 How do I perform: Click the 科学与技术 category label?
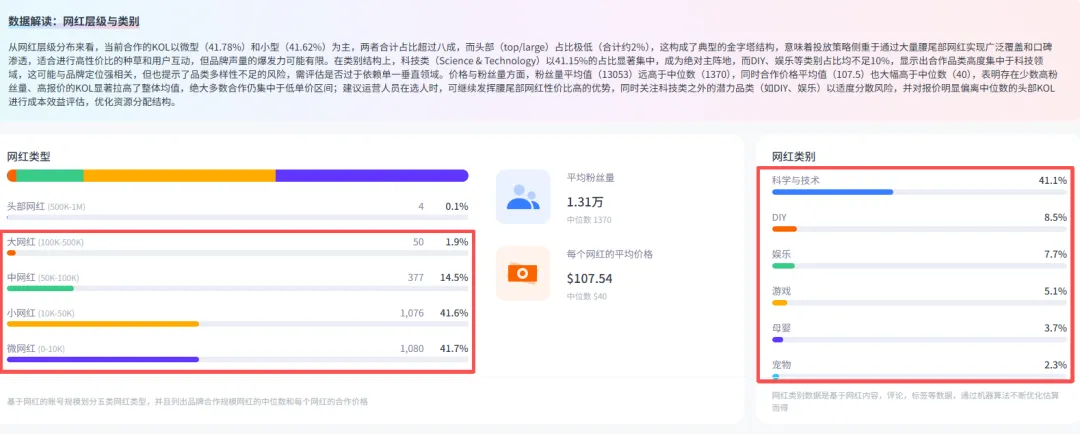(x=796, y=180)
